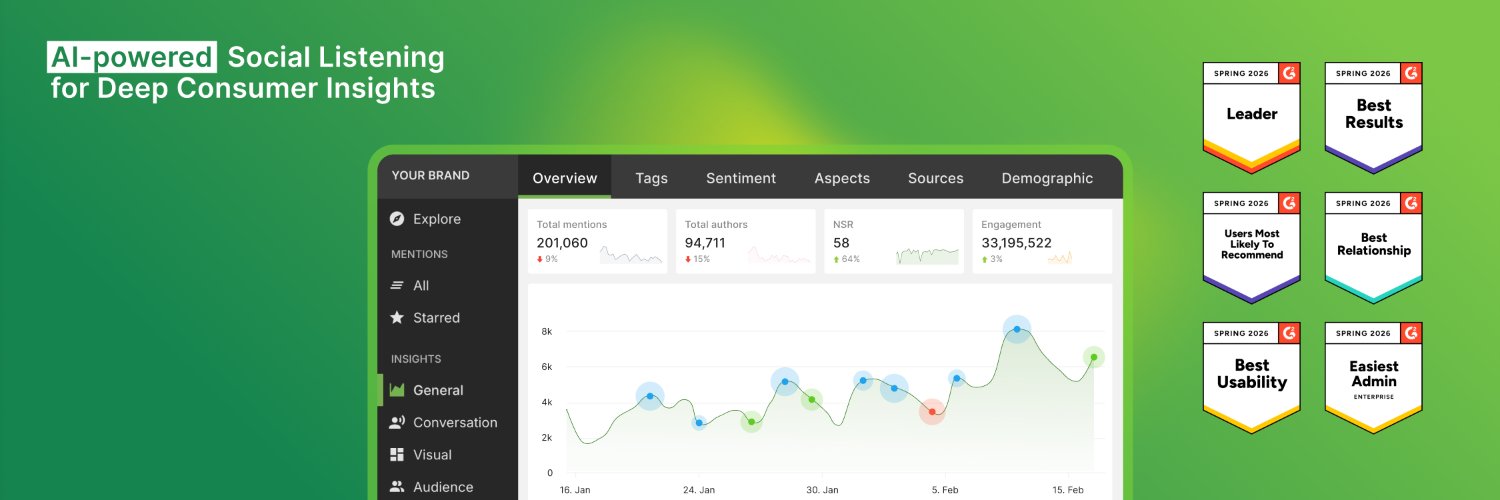This screenshot has height=500, width=1500.
Task: Click the NSR green sparkline
Action: point(927,256)
